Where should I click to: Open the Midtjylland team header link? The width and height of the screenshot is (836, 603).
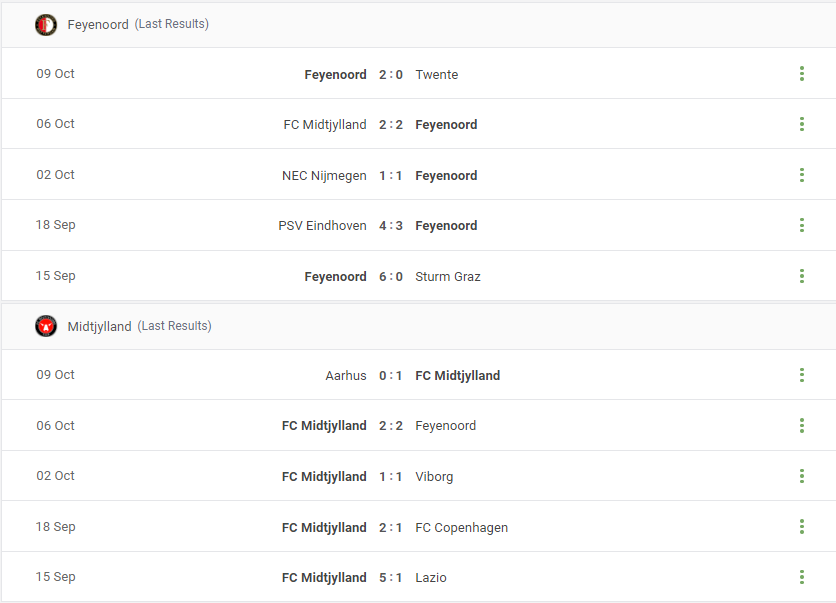(x=99, y=326)
